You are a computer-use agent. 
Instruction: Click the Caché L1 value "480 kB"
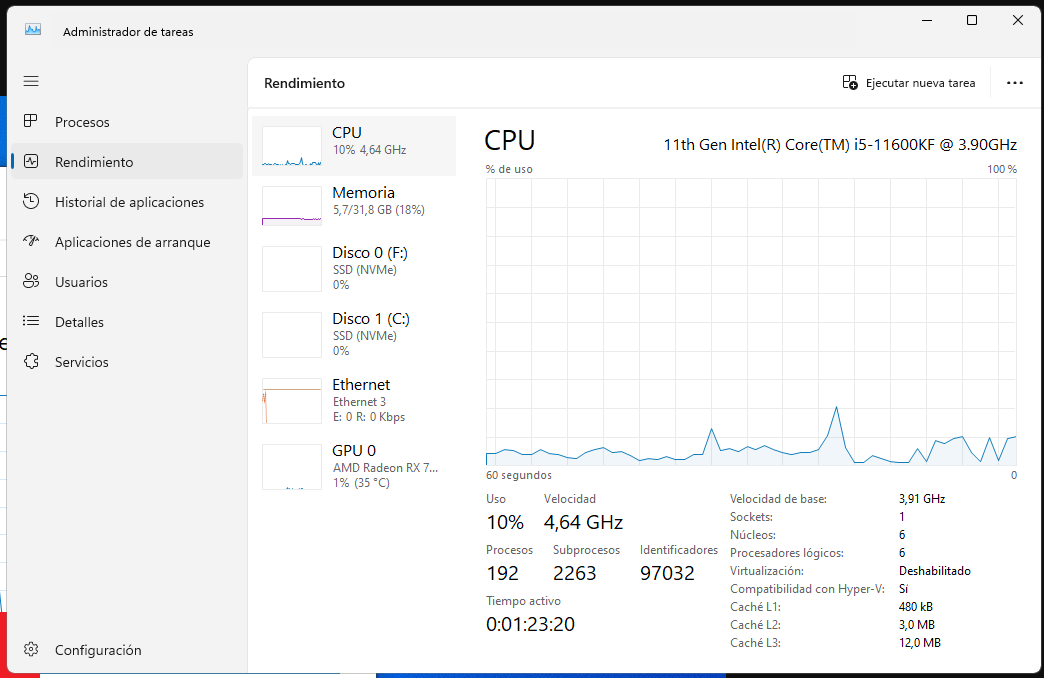coord(915,607)
